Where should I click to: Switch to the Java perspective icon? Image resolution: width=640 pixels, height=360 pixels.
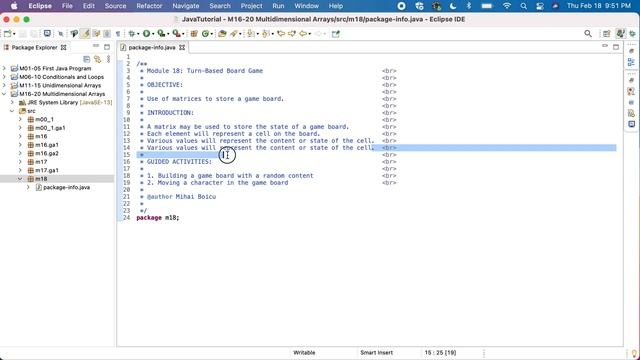(620, 33)
